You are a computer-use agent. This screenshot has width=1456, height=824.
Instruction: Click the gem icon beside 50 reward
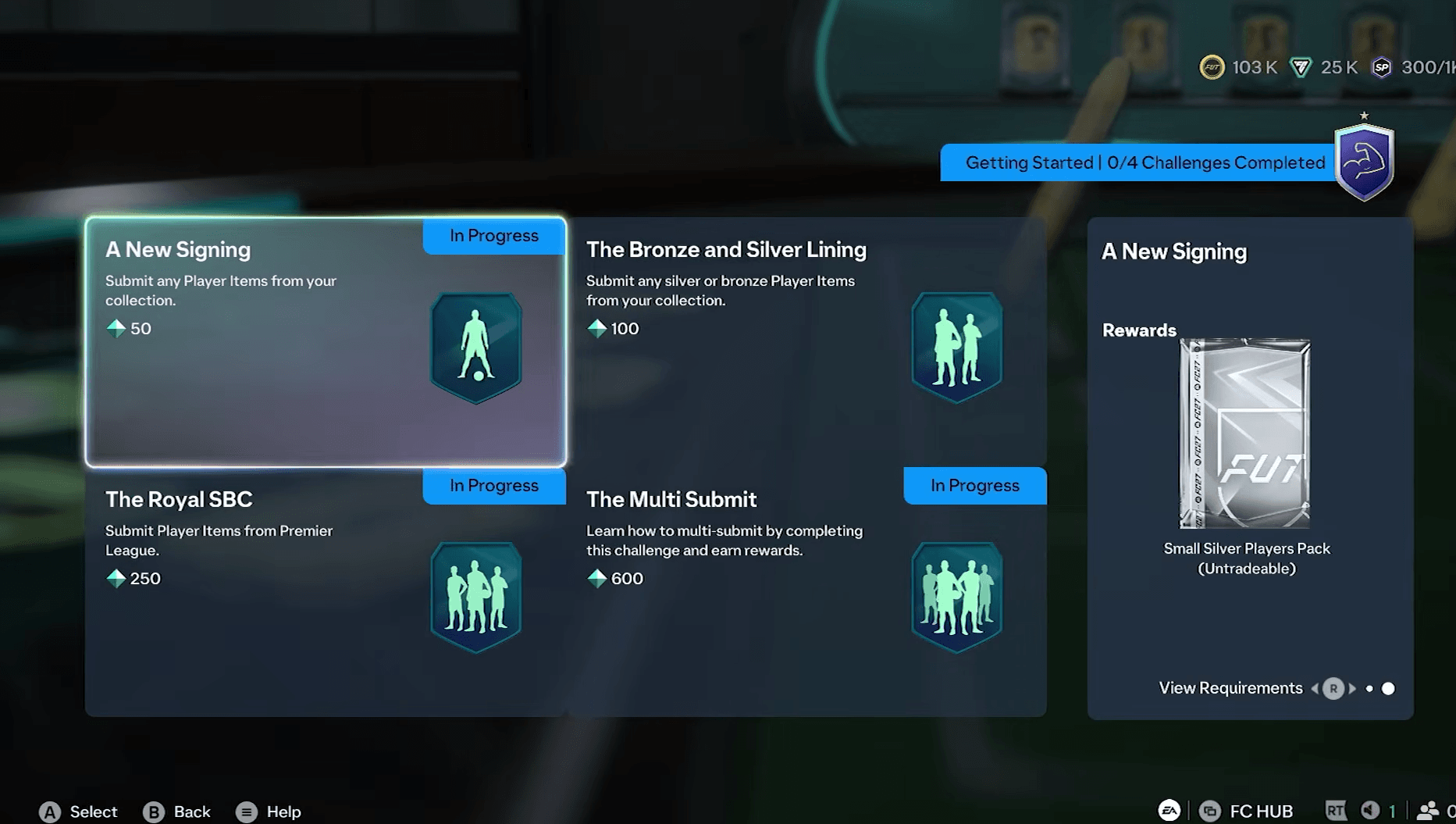point(116,328)
